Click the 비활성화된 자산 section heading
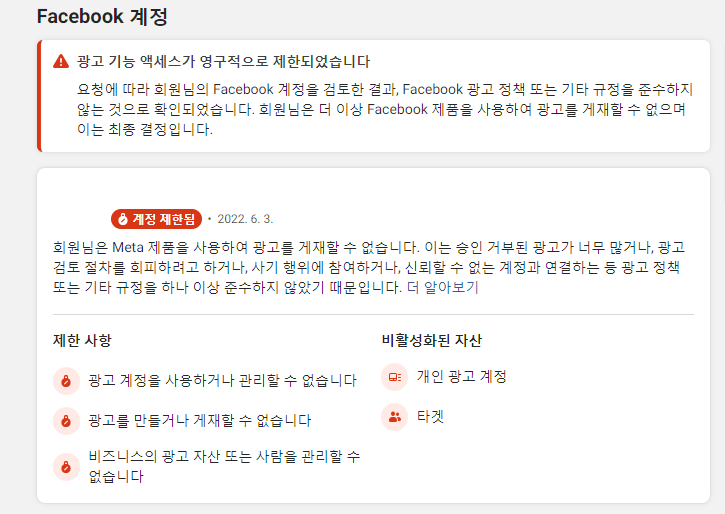The height and width of the screenshot is (514, 725). [x=432, y=341]
